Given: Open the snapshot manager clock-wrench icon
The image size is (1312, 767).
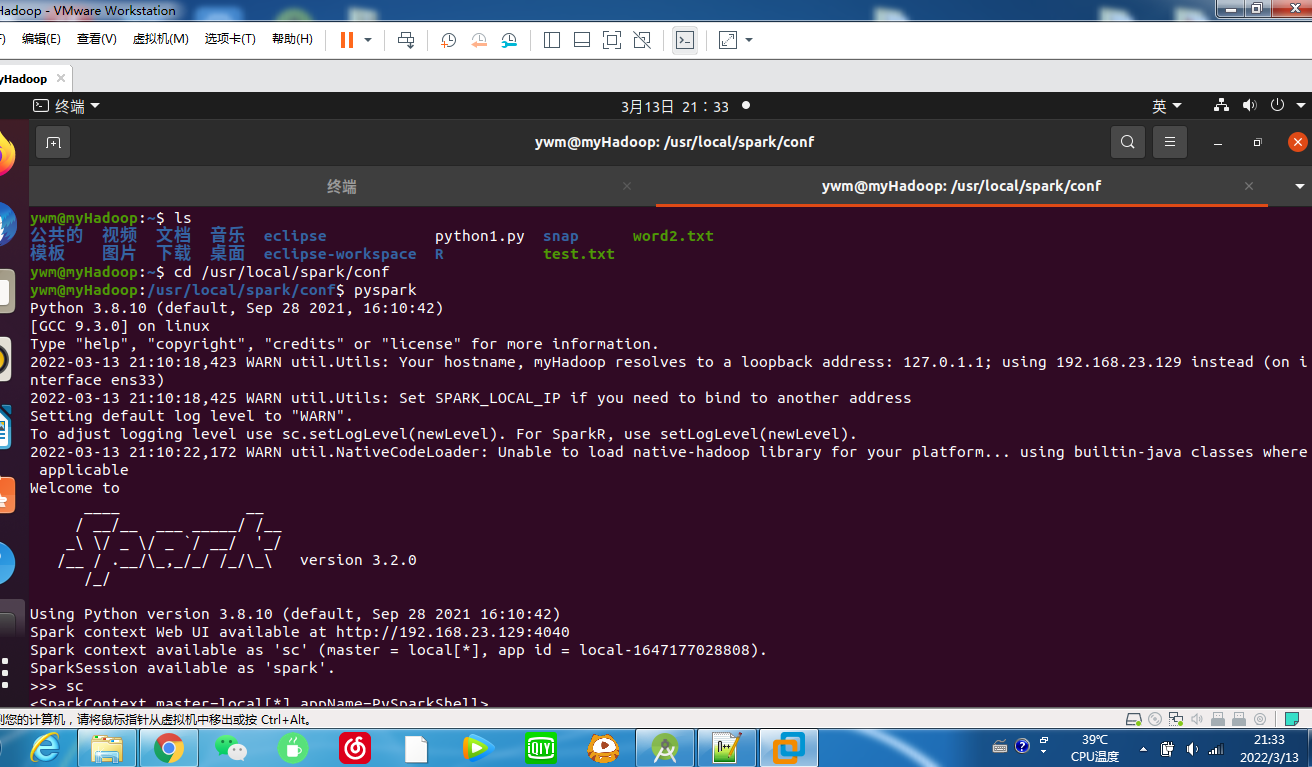Looking at the screenshot, I should click(510, 40).
